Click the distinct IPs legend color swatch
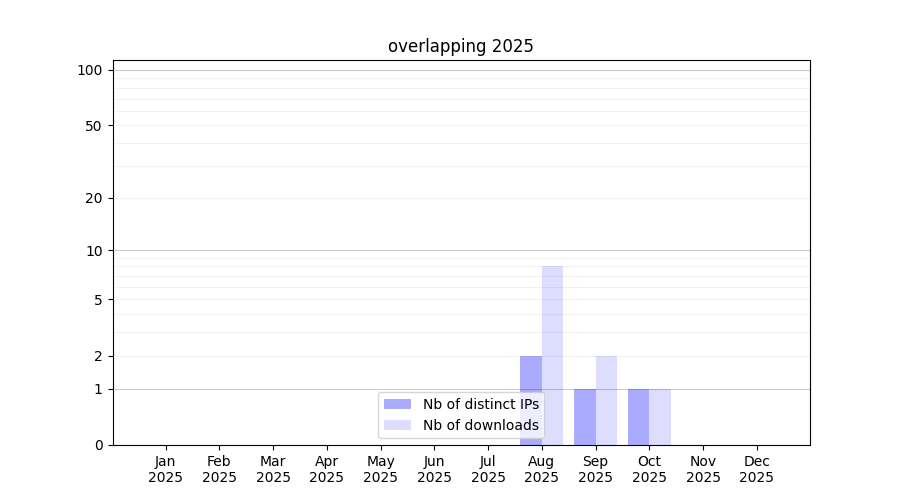This screenshot has height=500, width=900. 397,404
